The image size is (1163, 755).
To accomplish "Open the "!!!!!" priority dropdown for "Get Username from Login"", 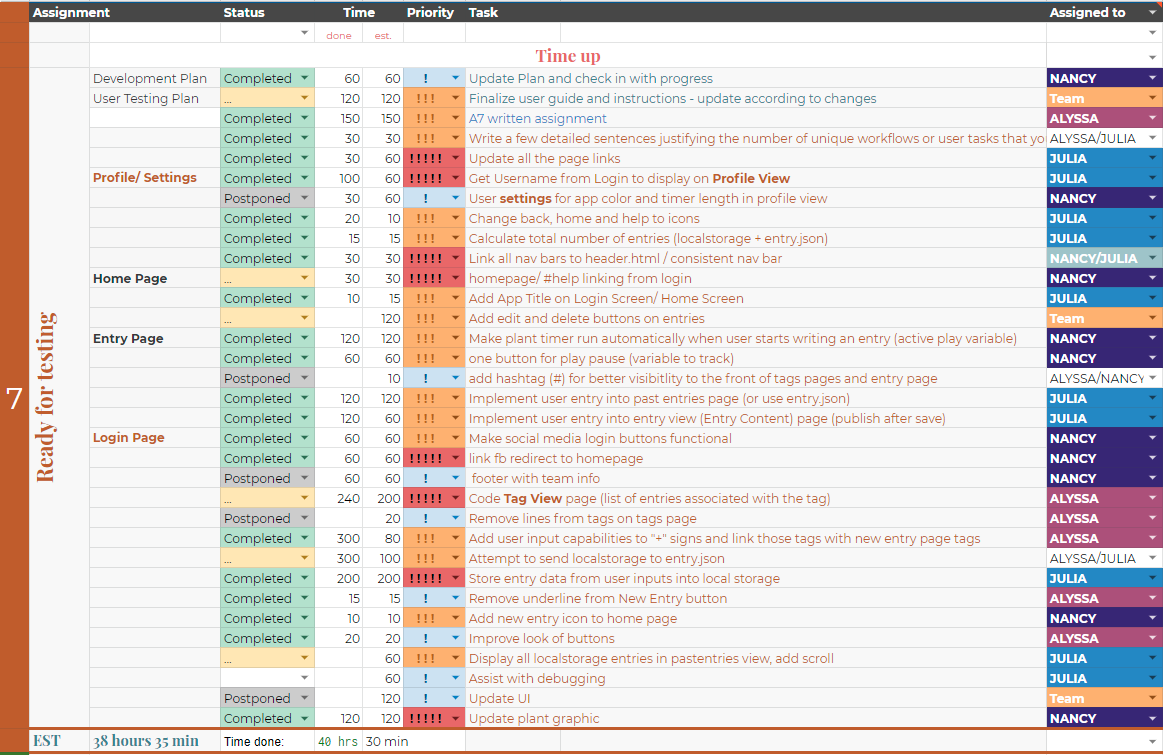I will [455, 178].
